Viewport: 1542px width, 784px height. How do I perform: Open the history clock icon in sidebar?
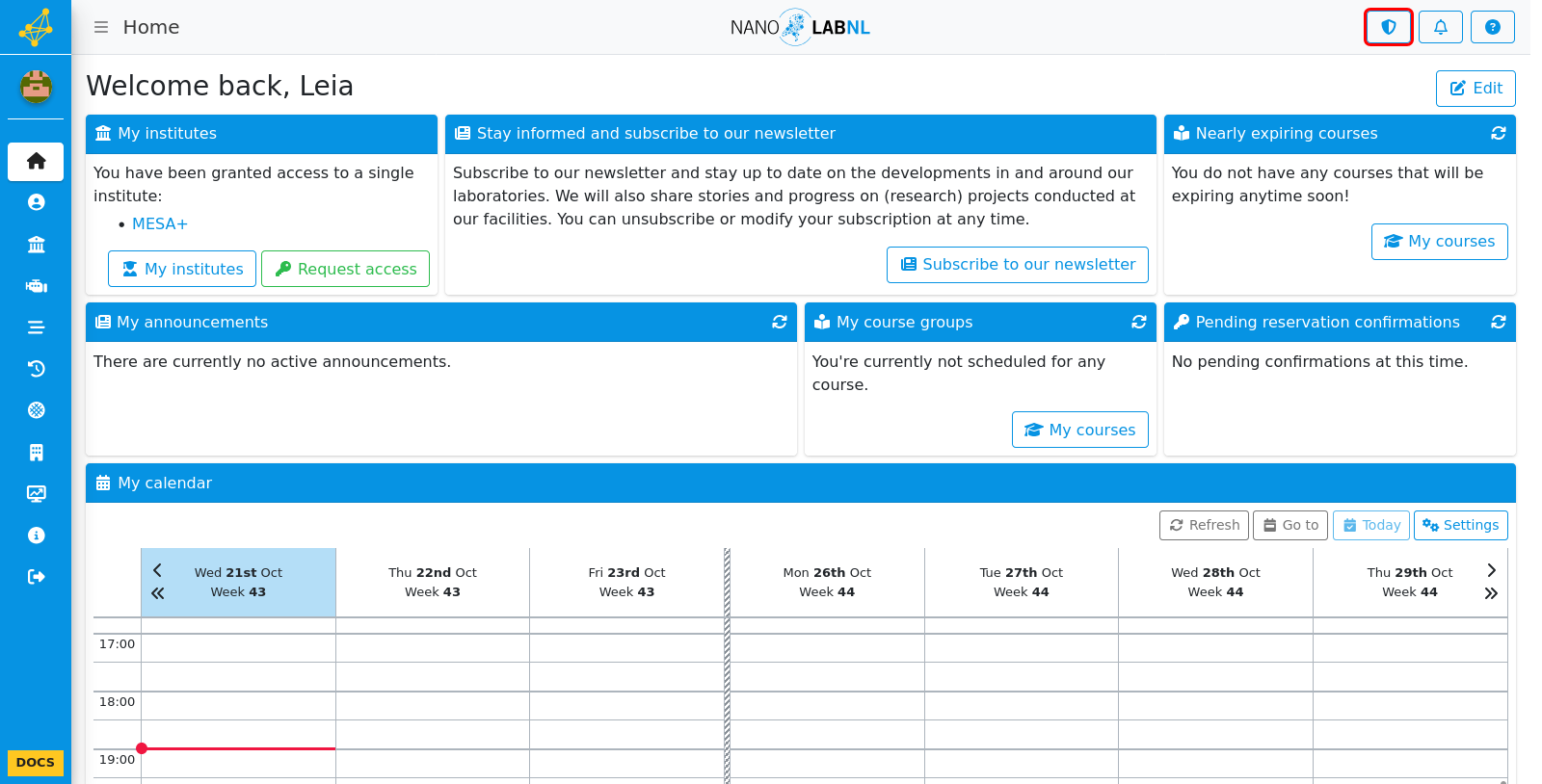click(37, 369)
